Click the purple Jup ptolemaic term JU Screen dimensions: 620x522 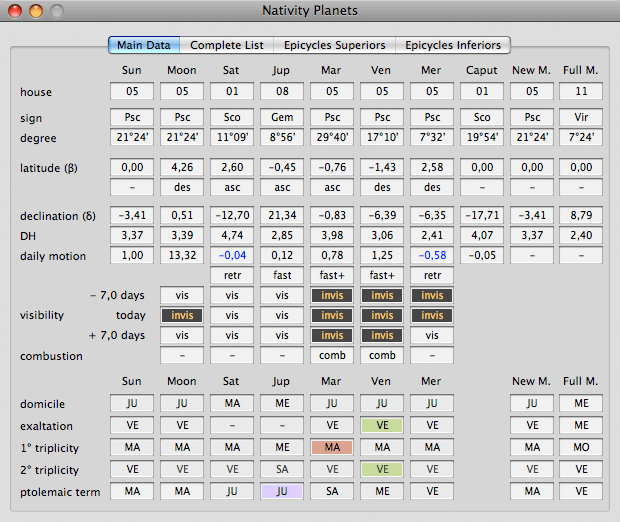(282, 491)
